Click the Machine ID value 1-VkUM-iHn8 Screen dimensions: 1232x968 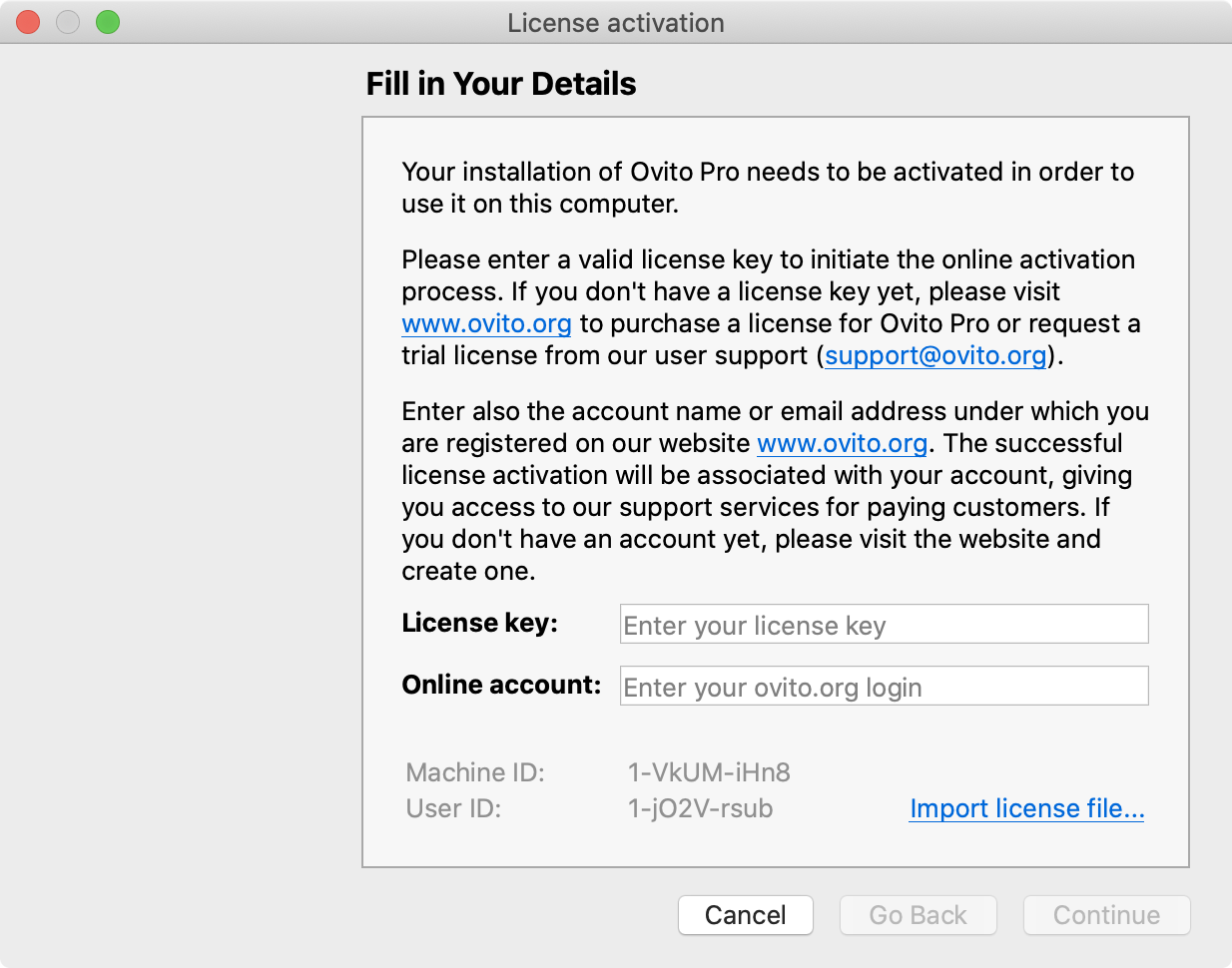tap(709, 772)
